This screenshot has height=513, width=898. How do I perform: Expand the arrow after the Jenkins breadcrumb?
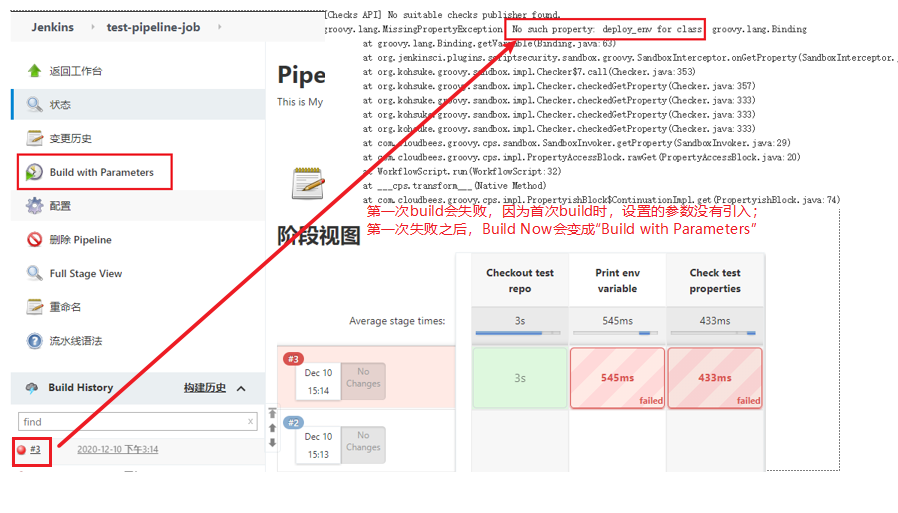click(x=92, y=27)
